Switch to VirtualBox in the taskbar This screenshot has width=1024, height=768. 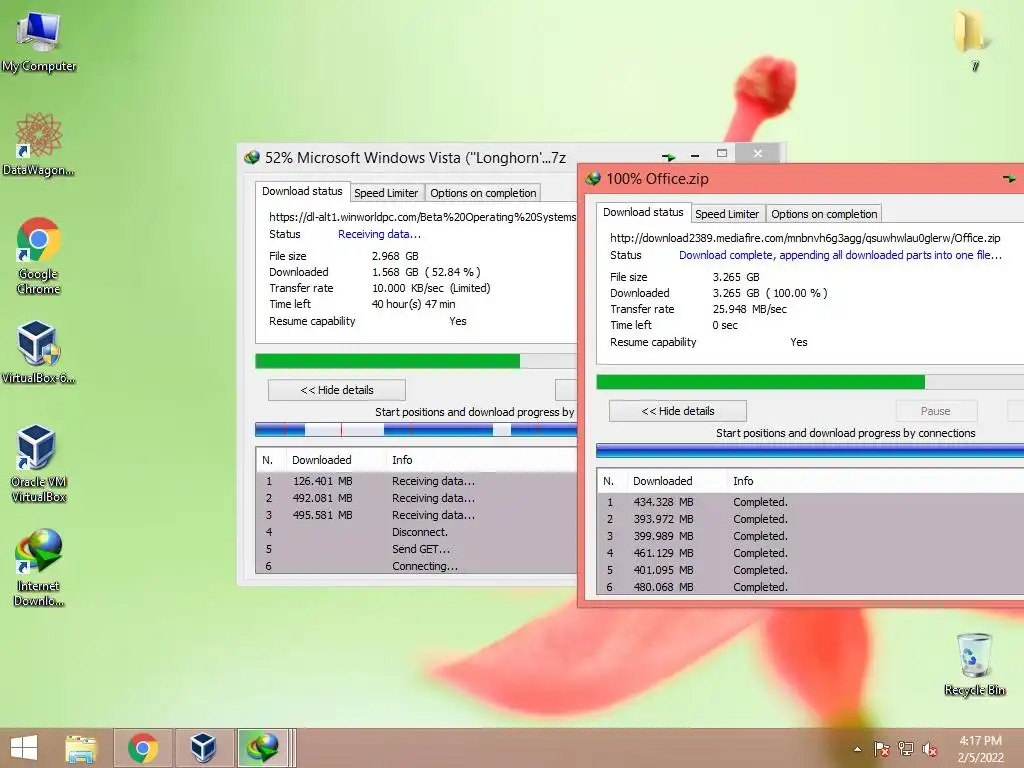point(203,748)
